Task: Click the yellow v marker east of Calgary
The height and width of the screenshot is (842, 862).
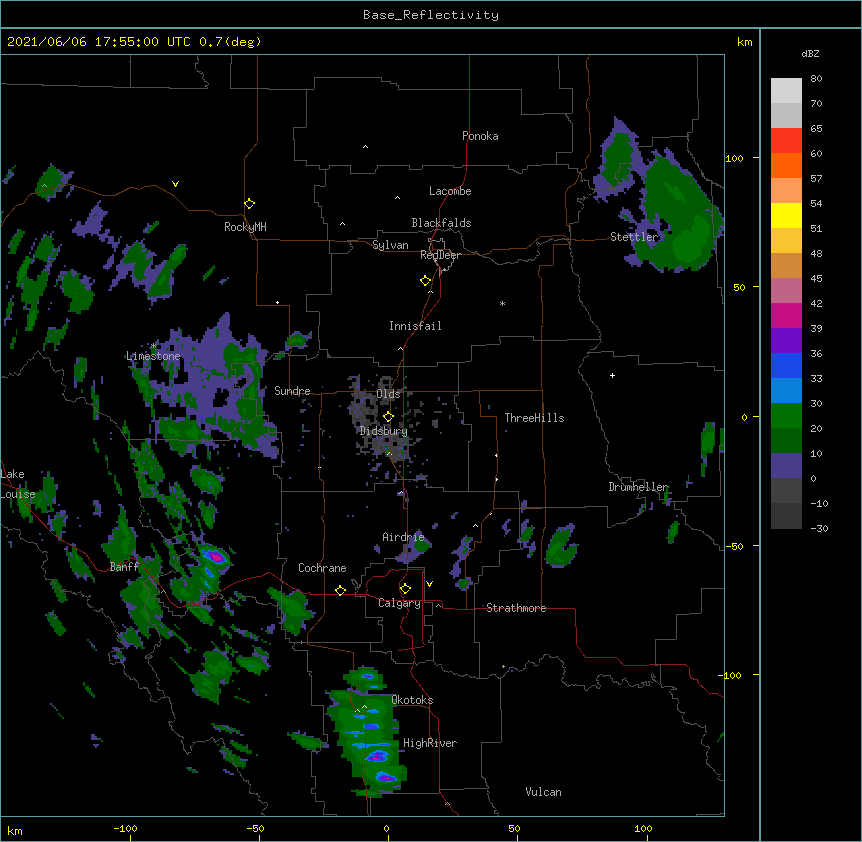Action: tap(429, 584)
